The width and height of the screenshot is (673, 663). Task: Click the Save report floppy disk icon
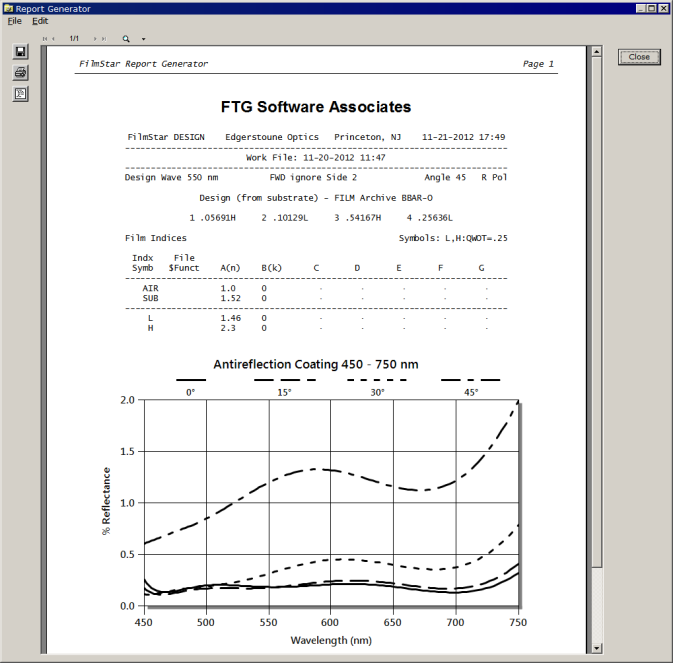pos(20,52)
